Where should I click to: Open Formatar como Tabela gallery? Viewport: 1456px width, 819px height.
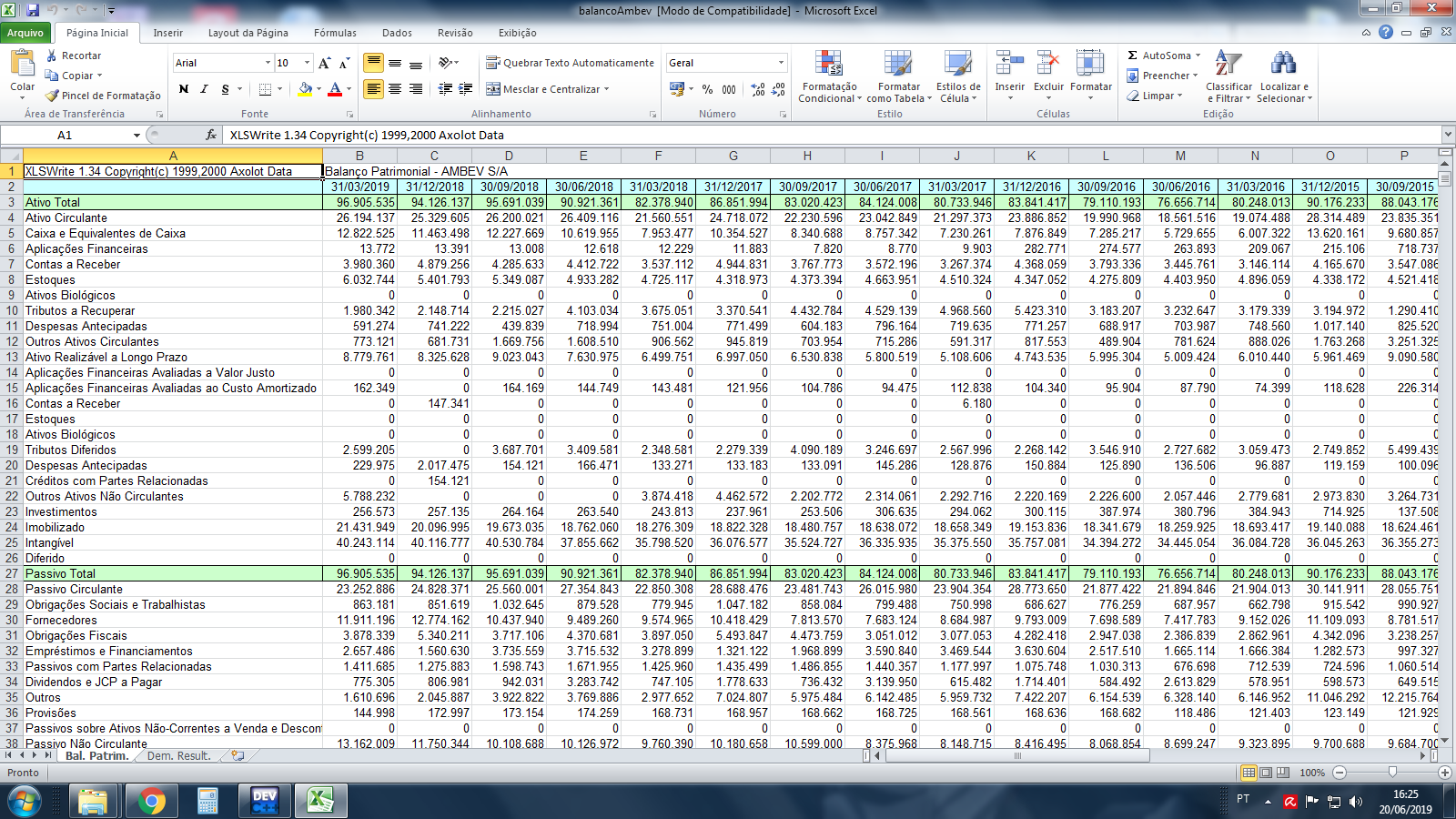coord(898,76)
